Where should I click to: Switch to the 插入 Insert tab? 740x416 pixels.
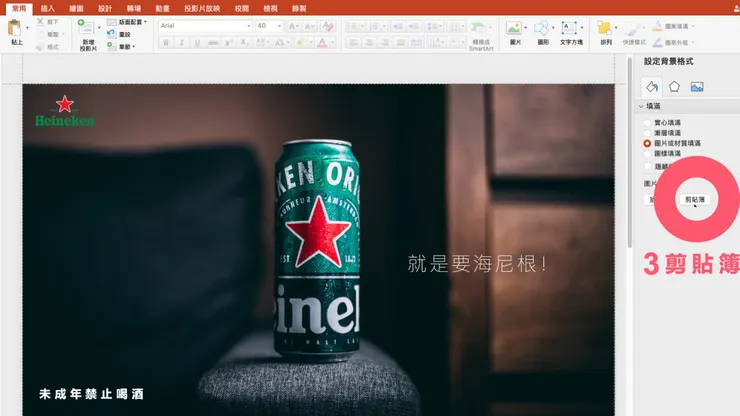48,8
